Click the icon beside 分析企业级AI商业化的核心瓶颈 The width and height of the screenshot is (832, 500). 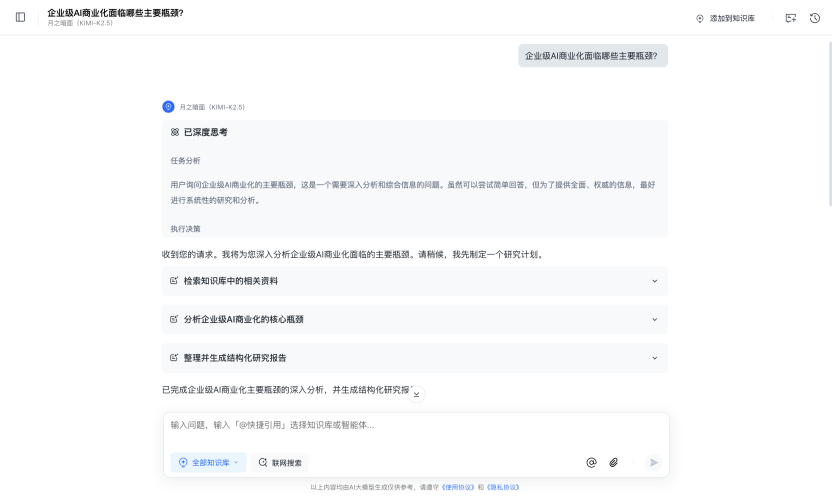(174, 319)
